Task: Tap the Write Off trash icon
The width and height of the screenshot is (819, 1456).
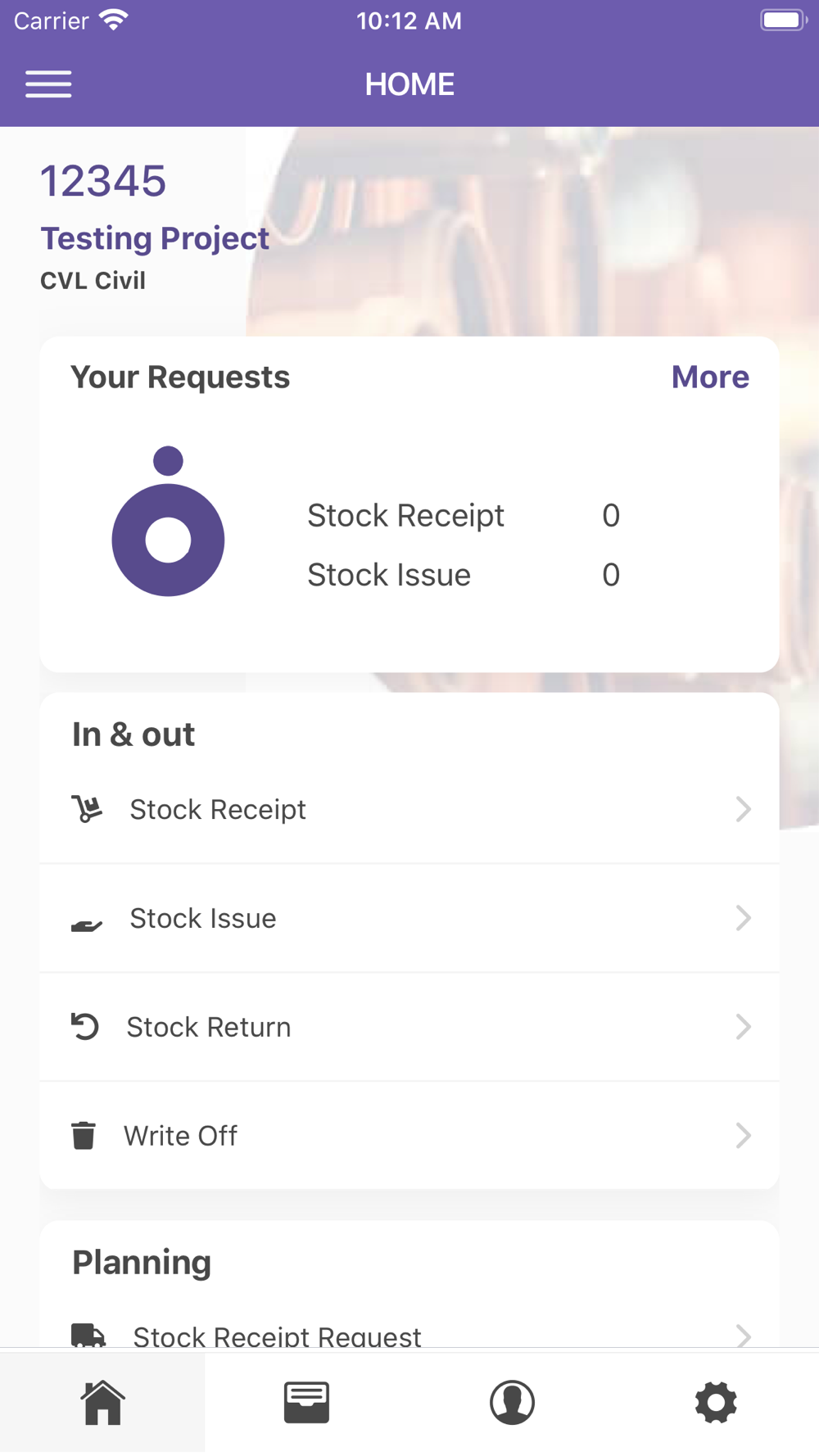Action: point(84,1136)
